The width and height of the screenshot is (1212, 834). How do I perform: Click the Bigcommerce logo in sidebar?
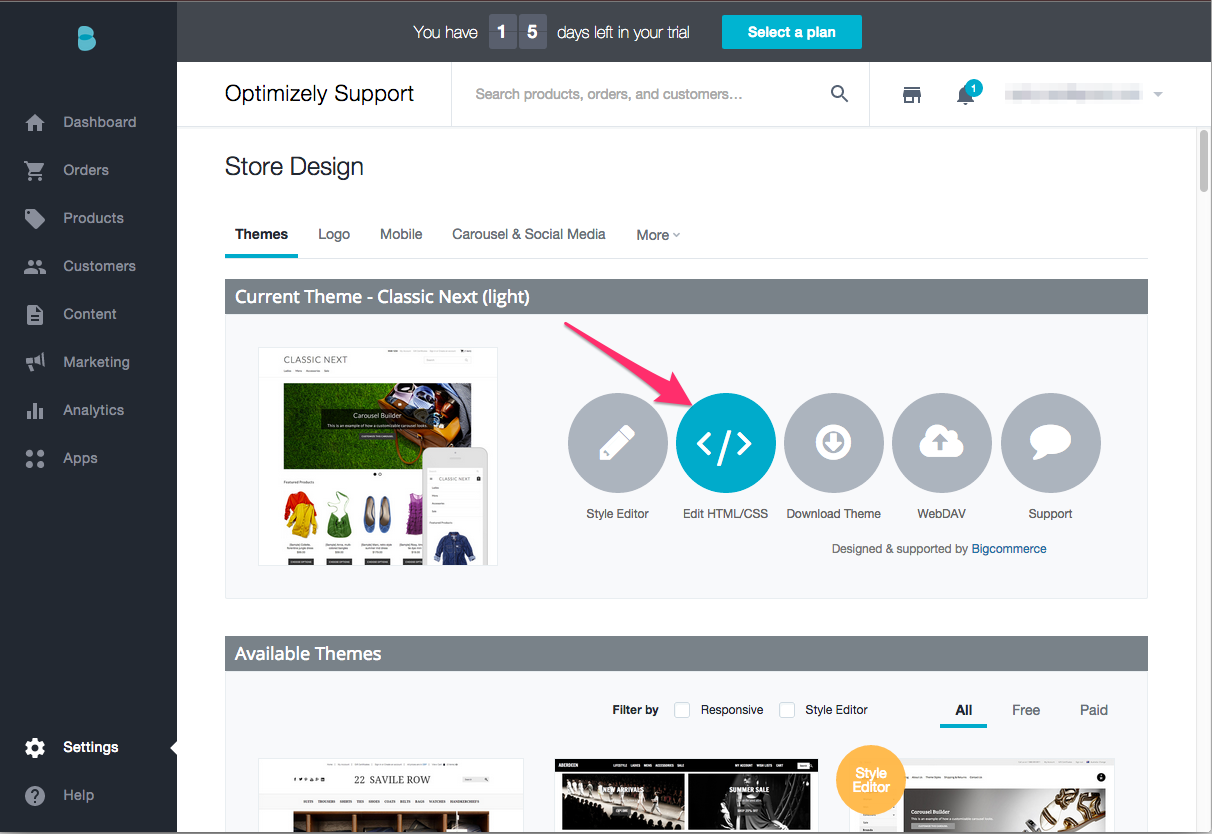87,38
